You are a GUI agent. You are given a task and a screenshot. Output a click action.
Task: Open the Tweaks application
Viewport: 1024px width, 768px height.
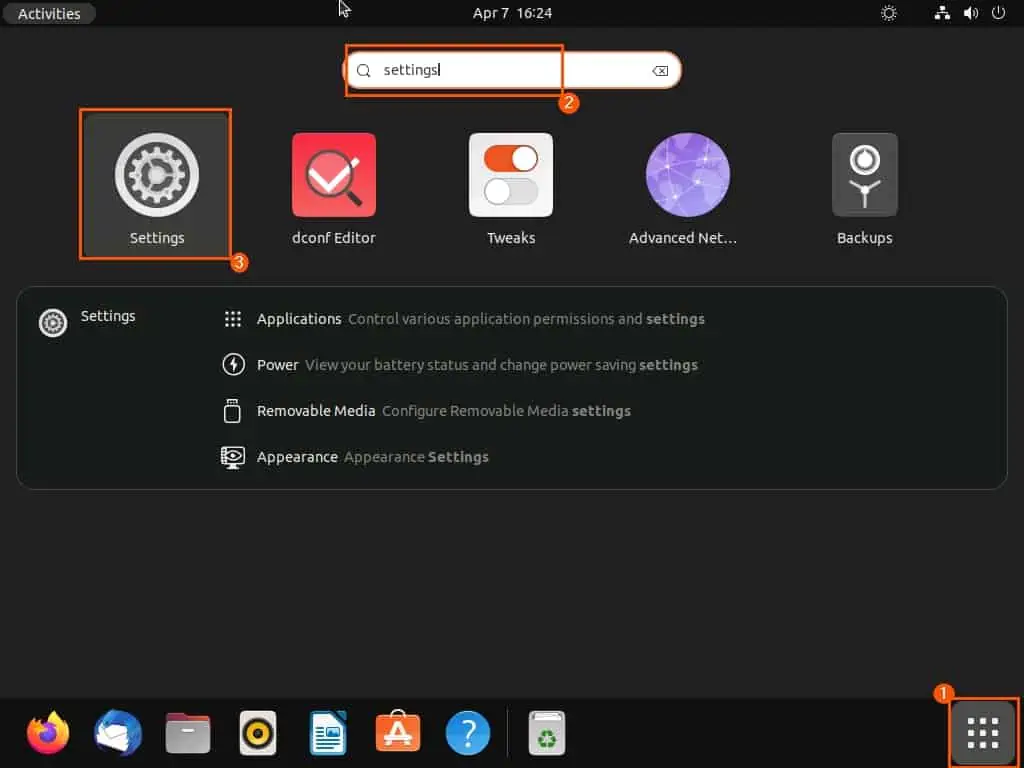(x=510, y=175)
